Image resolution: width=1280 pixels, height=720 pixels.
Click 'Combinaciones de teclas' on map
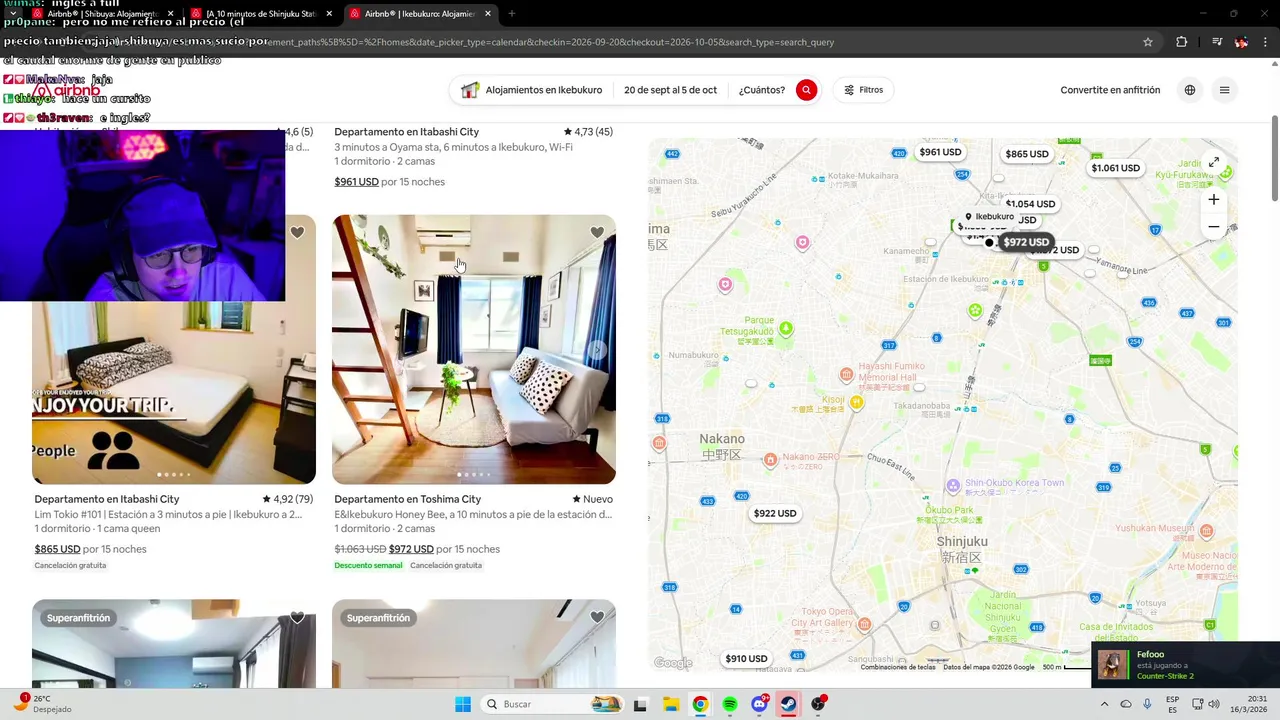point(899,667)
